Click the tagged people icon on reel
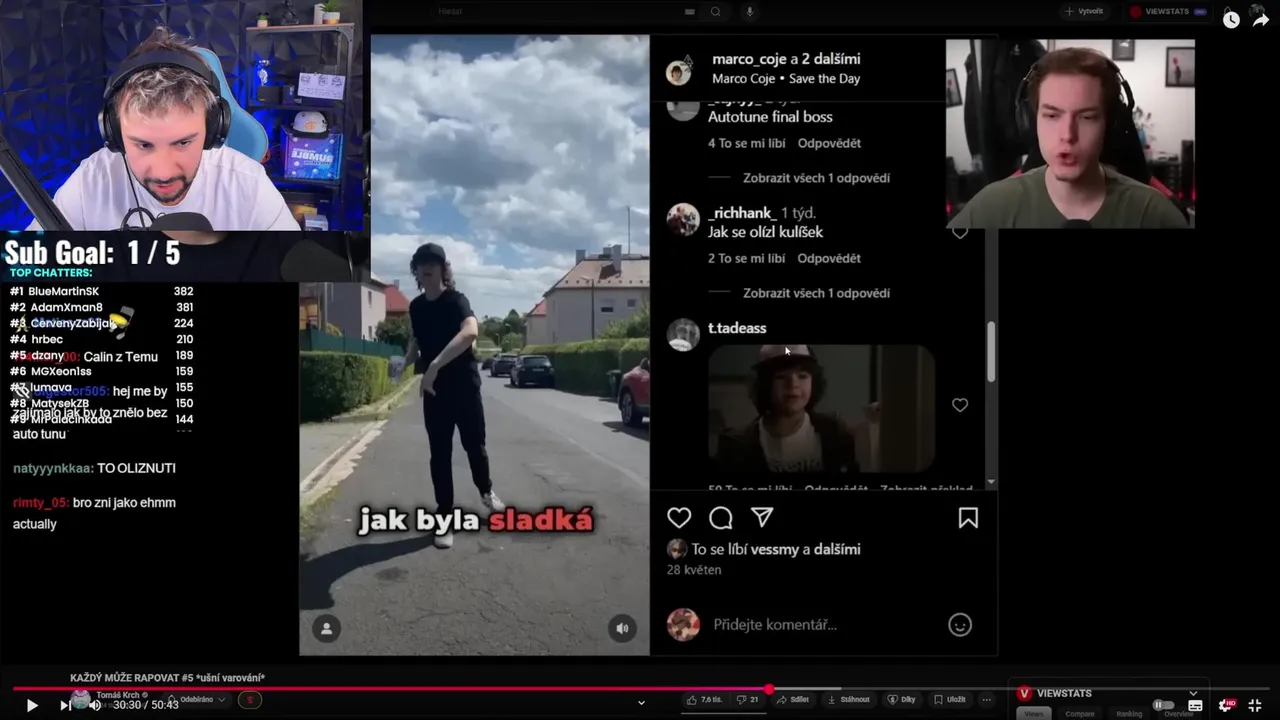Image resolution: width=1280 pixels, height=720 pixels. [326, 628]
